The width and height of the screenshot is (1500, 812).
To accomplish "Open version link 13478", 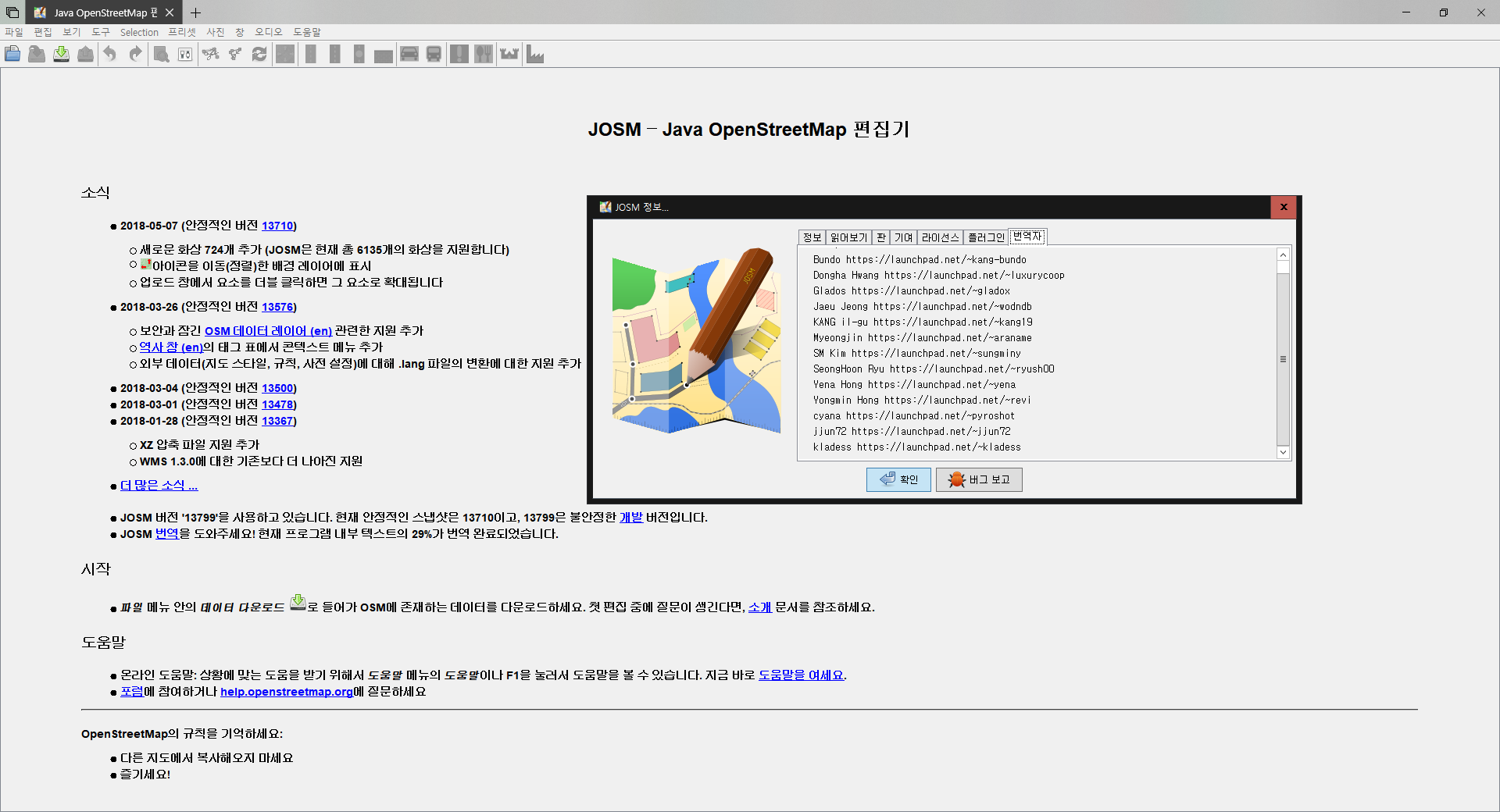I will (x=277, y=404).
